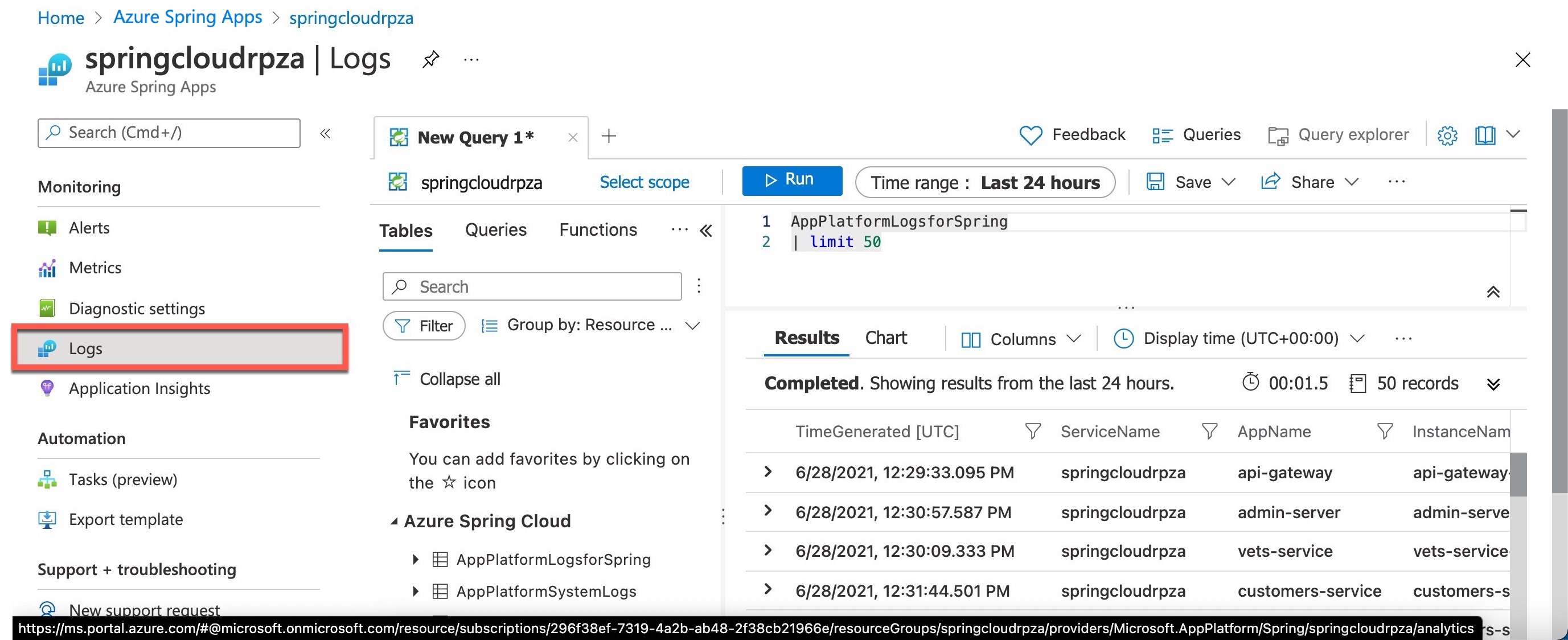Expand the Columns dropdown
This screenshot has height=640, width=1568.
(x=1020, y=339)
